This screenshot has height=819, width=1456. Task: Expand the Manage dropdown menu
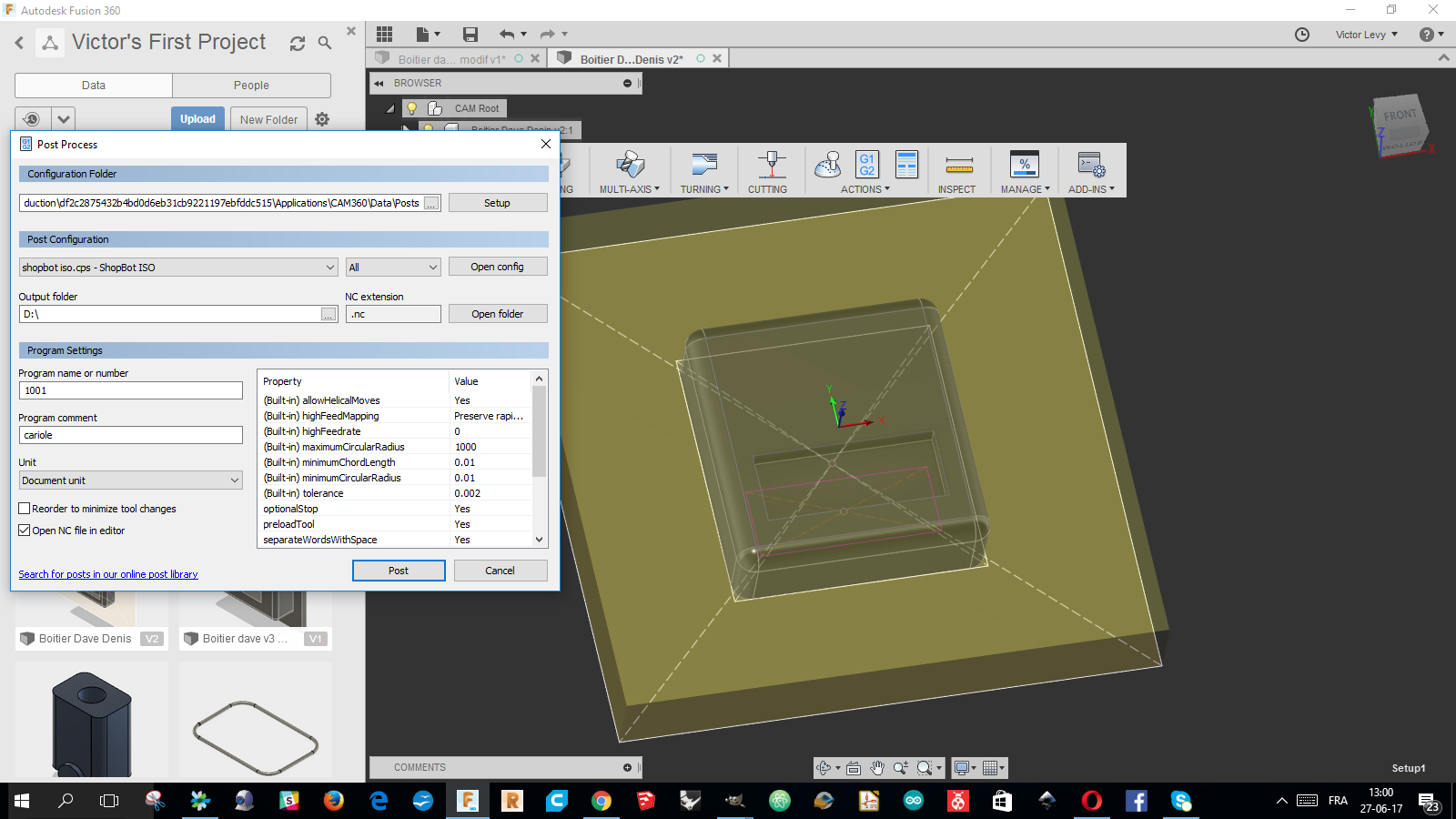coord(1025,189)
